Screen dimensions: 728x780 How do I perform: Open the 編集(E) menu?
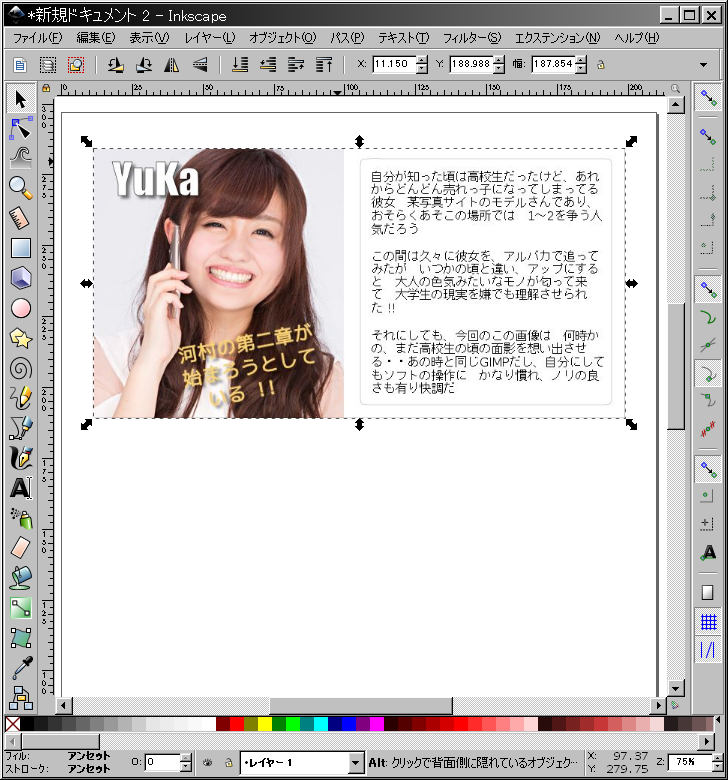coord(96,38)
